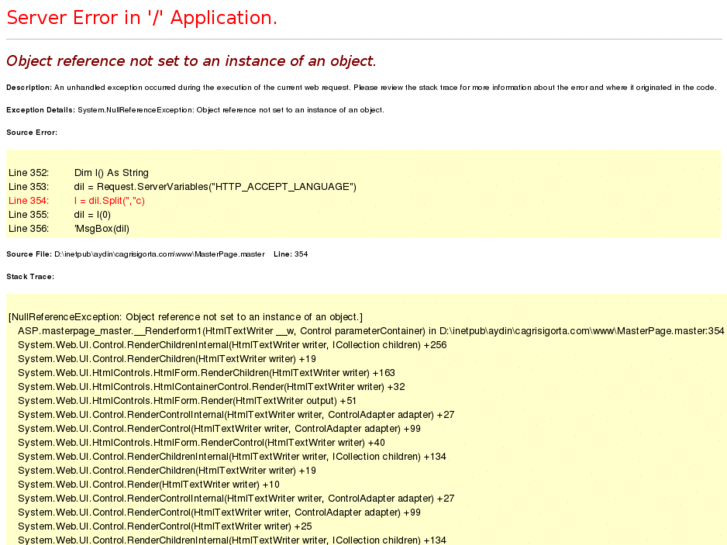Click the MasterPage.master source file path
The image size is (727, 545).
[159, 254]
